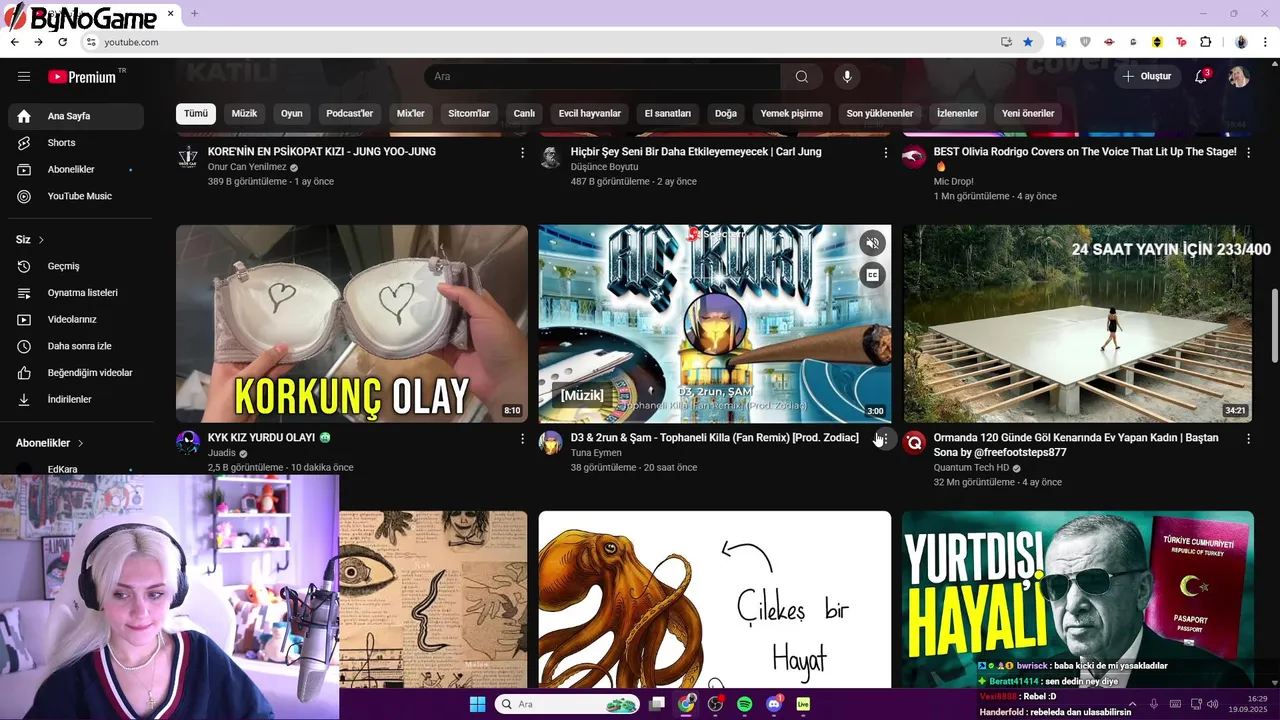Screen dimensions: 1280x720
Task: Open Spotify from the taskbar
Action: pyautogui.click(x=745, y=704)
